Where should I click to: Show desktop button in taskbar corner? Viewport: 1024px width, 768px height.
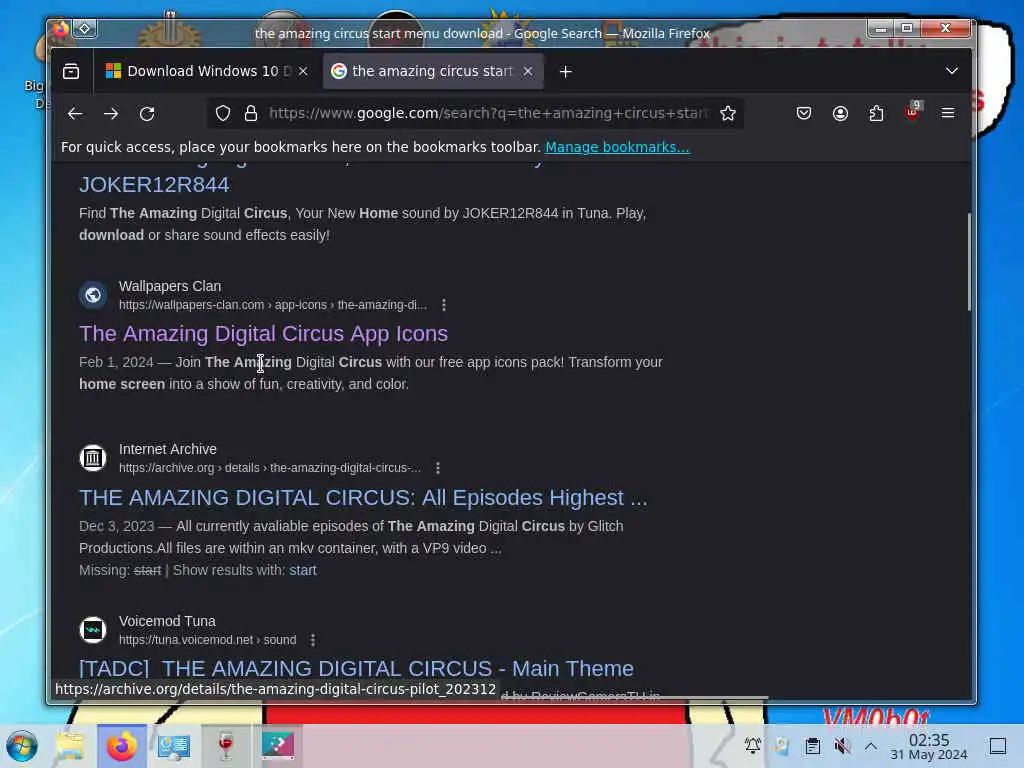point(998,746)
